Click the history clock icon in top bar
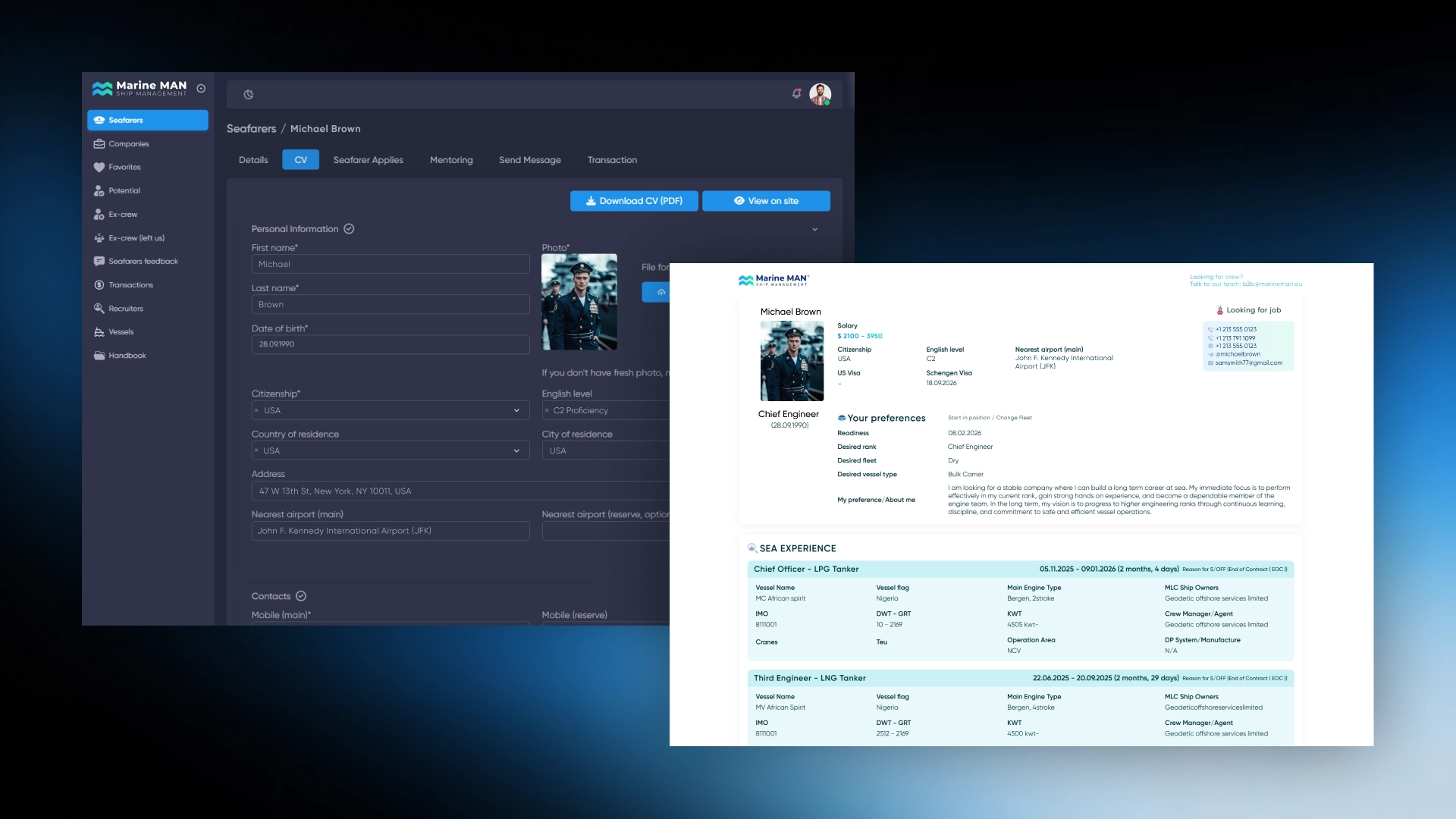Image resolution: width=1456 pixels, height=819 pixels. pyautogui.click(x=248, y=94)
